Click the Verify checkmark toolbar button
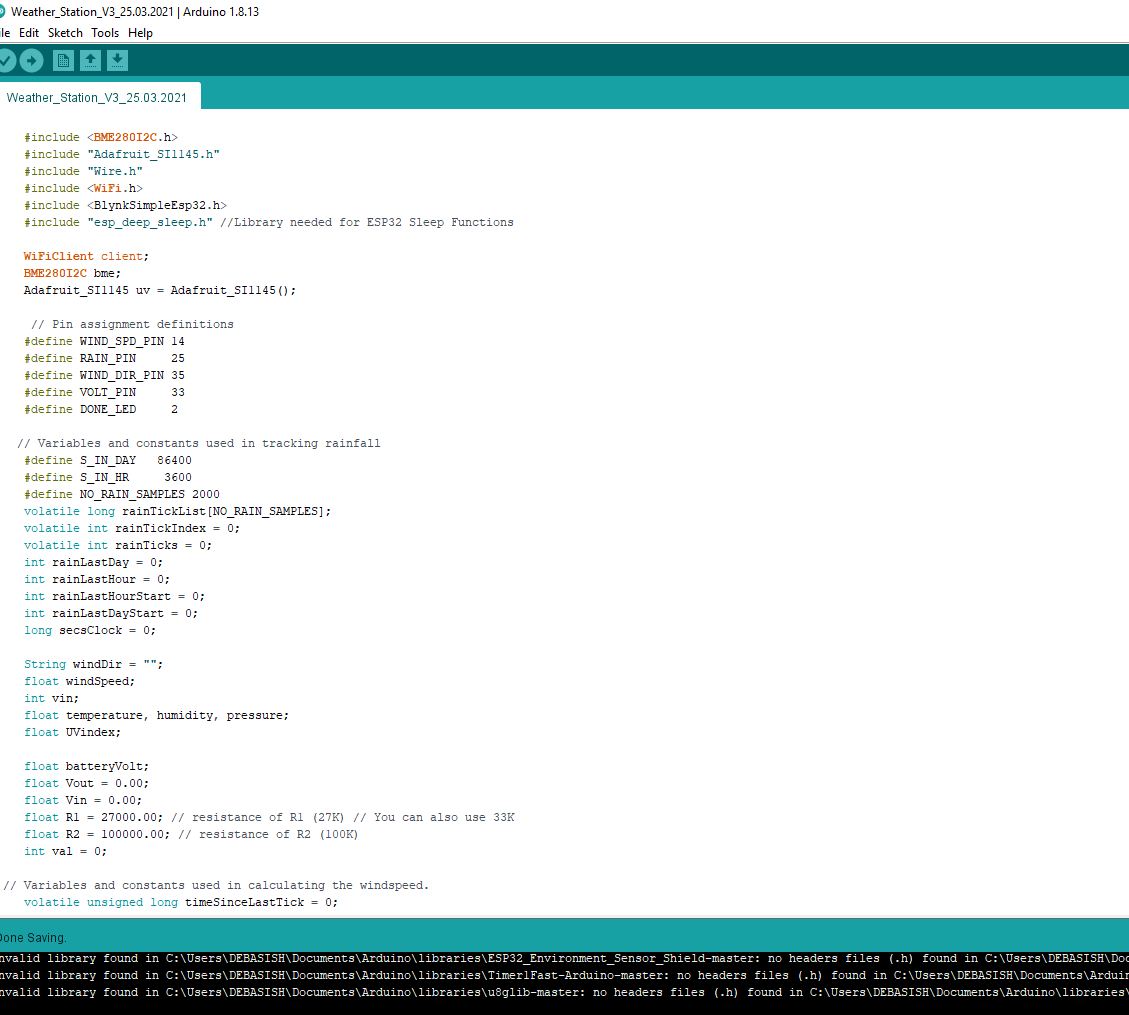 (x=6, y=61)
